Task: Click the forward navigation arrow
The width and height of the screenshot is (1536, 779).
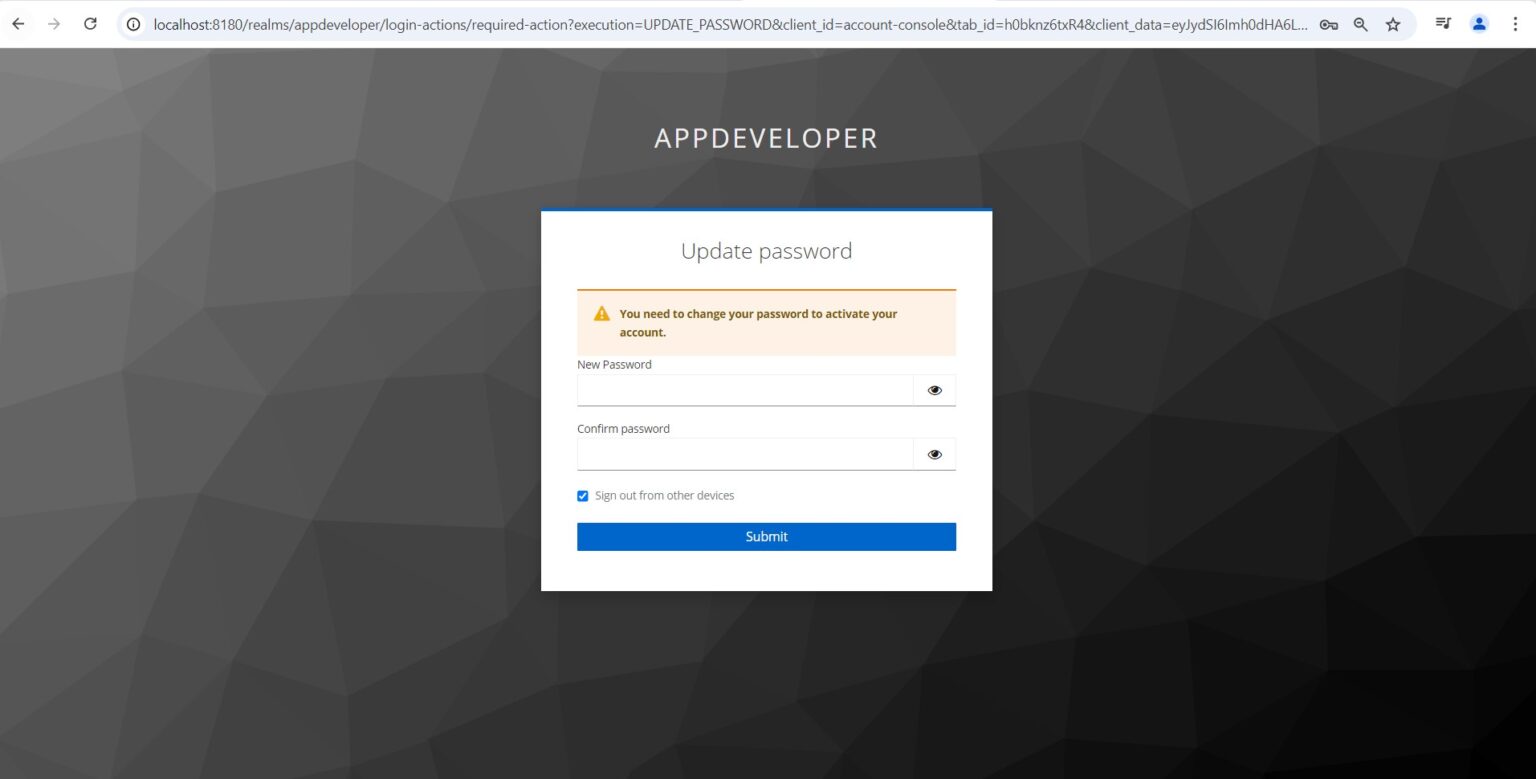Action: 55,23
